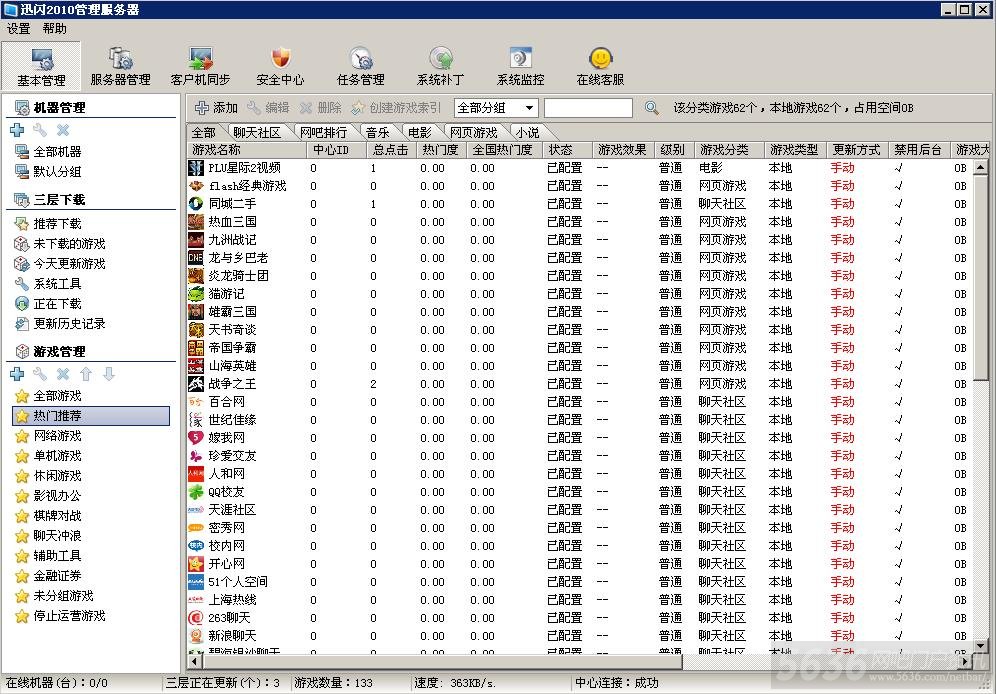
Task: Go to 任务管理 in the toolbar
Action: coord(360,66)
